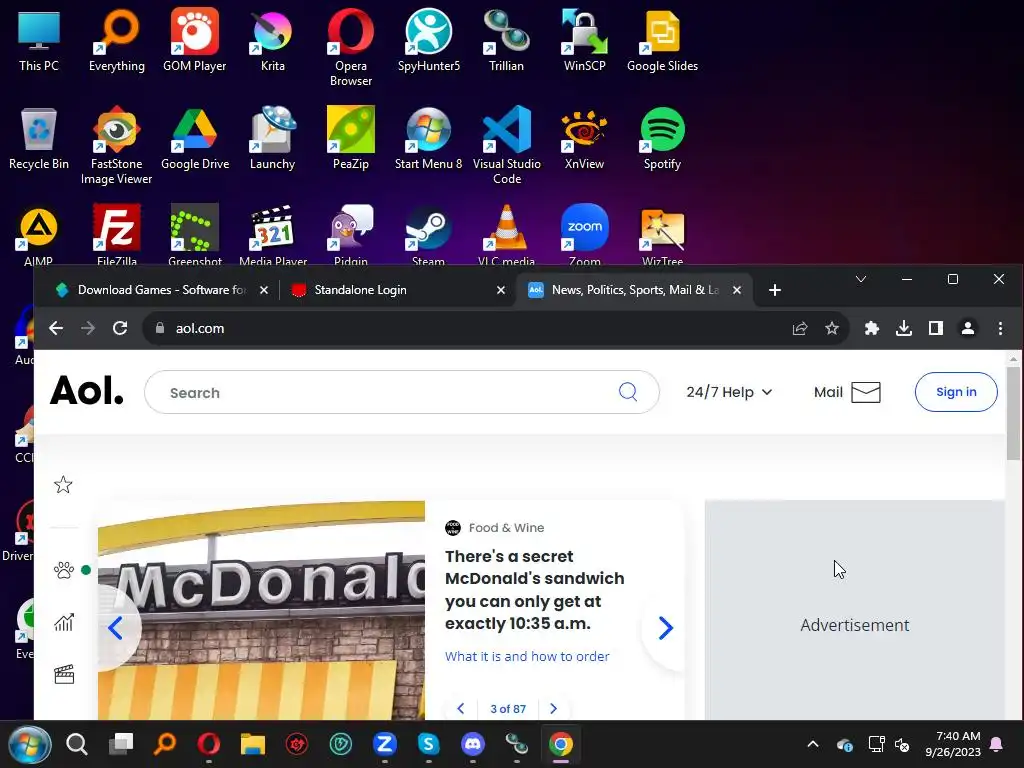Open the Steam desktop icon
Screen dimensions: 1024x768
click(x=428, y=235)
